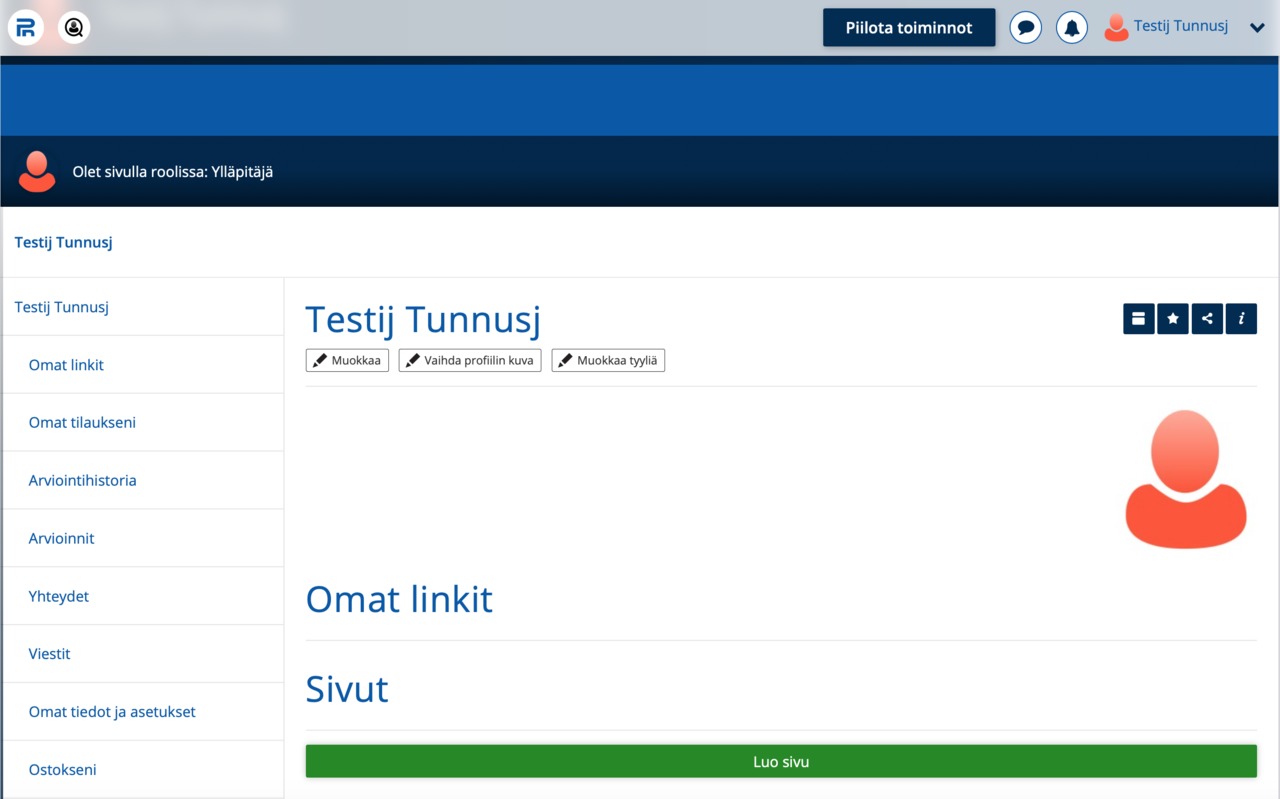Open the notifications bell icon
This screenshot has height=799, width=1280.
[1071, 28]
